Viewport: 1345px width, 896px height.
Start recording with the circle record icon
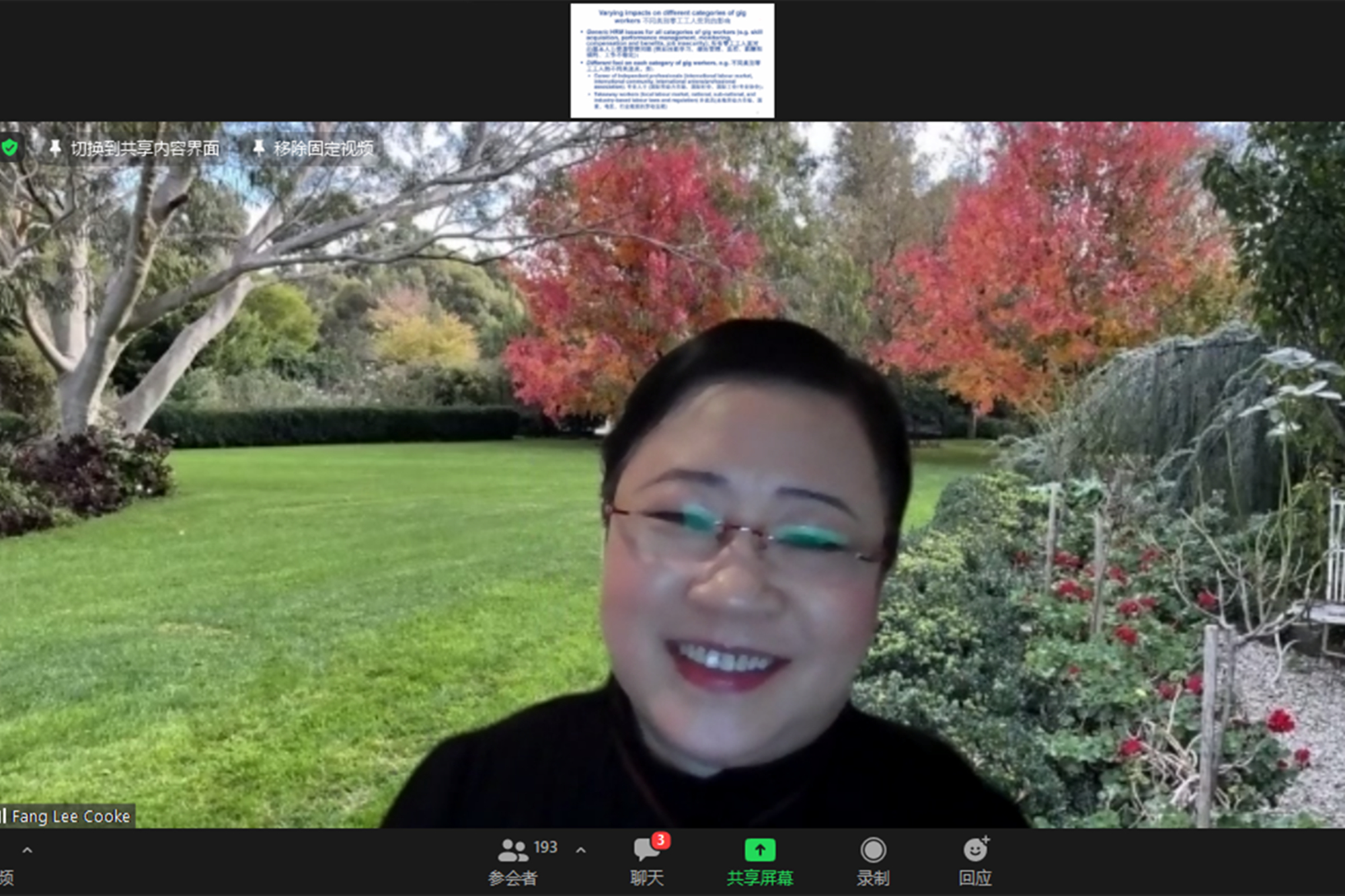(x=873, y=850)
